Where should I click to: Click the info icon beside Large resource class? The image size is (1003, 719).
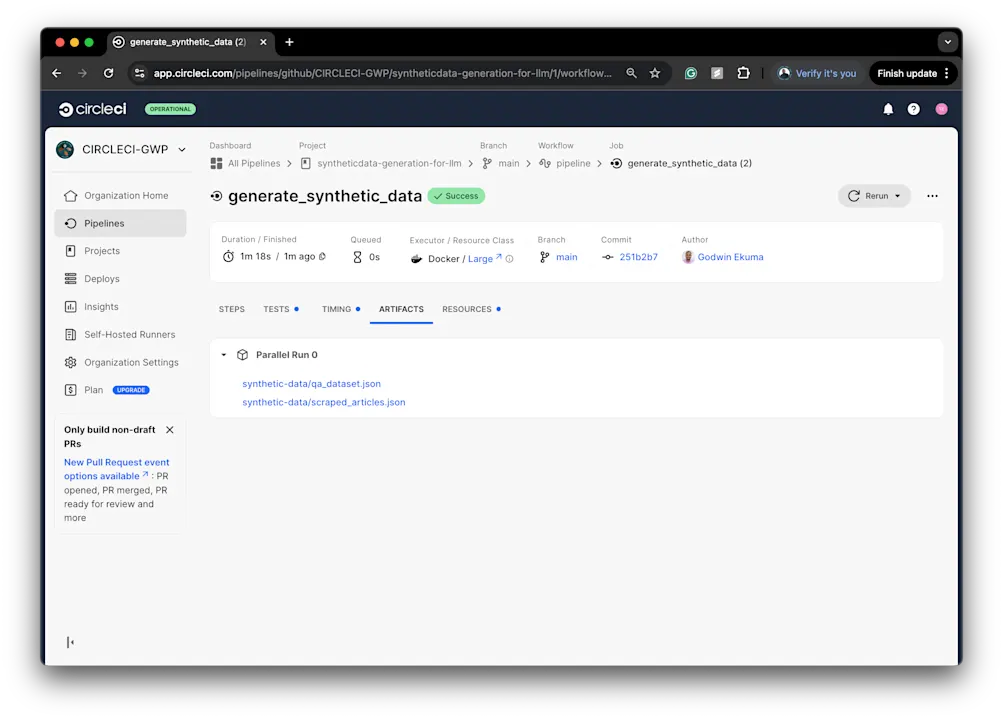[x=510, y=257]
